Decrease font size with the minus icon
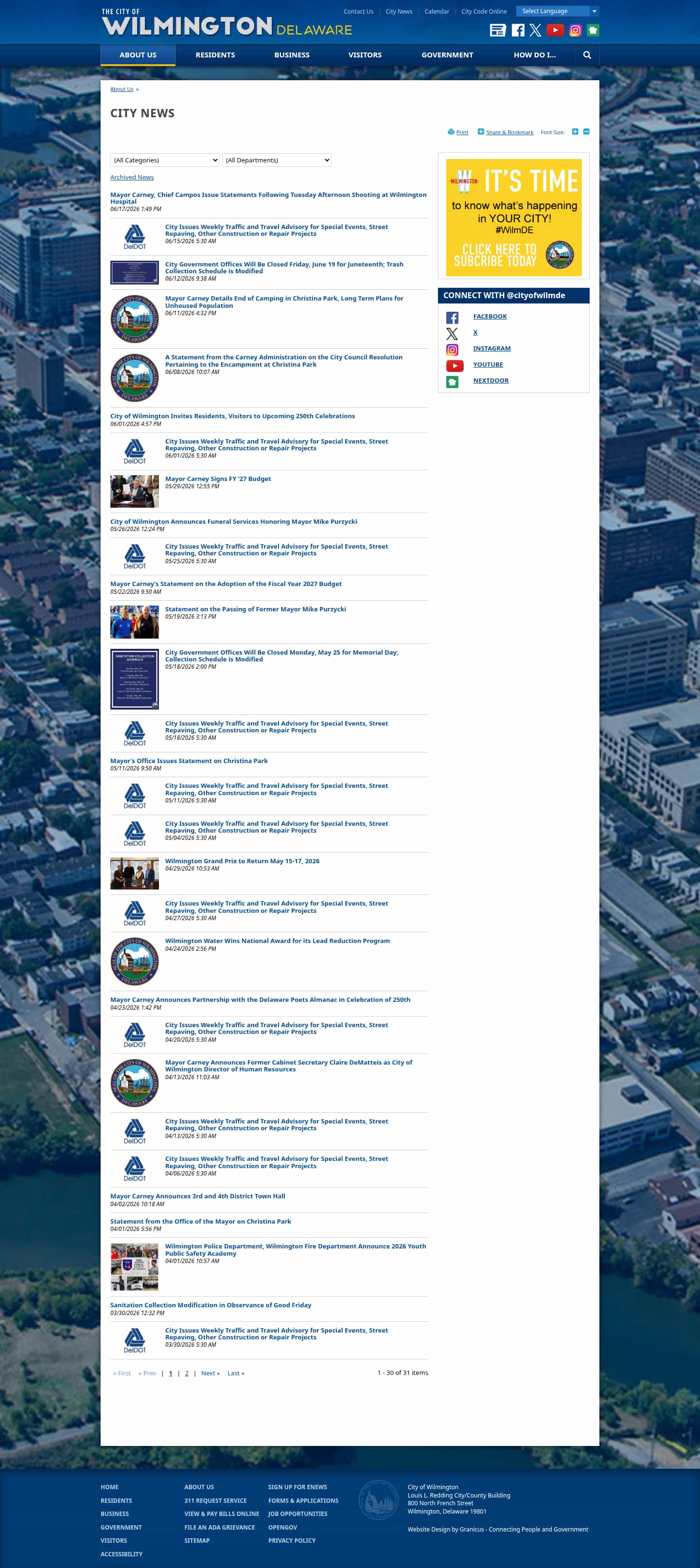The image size is (700, 1568). tap(586, 131)
